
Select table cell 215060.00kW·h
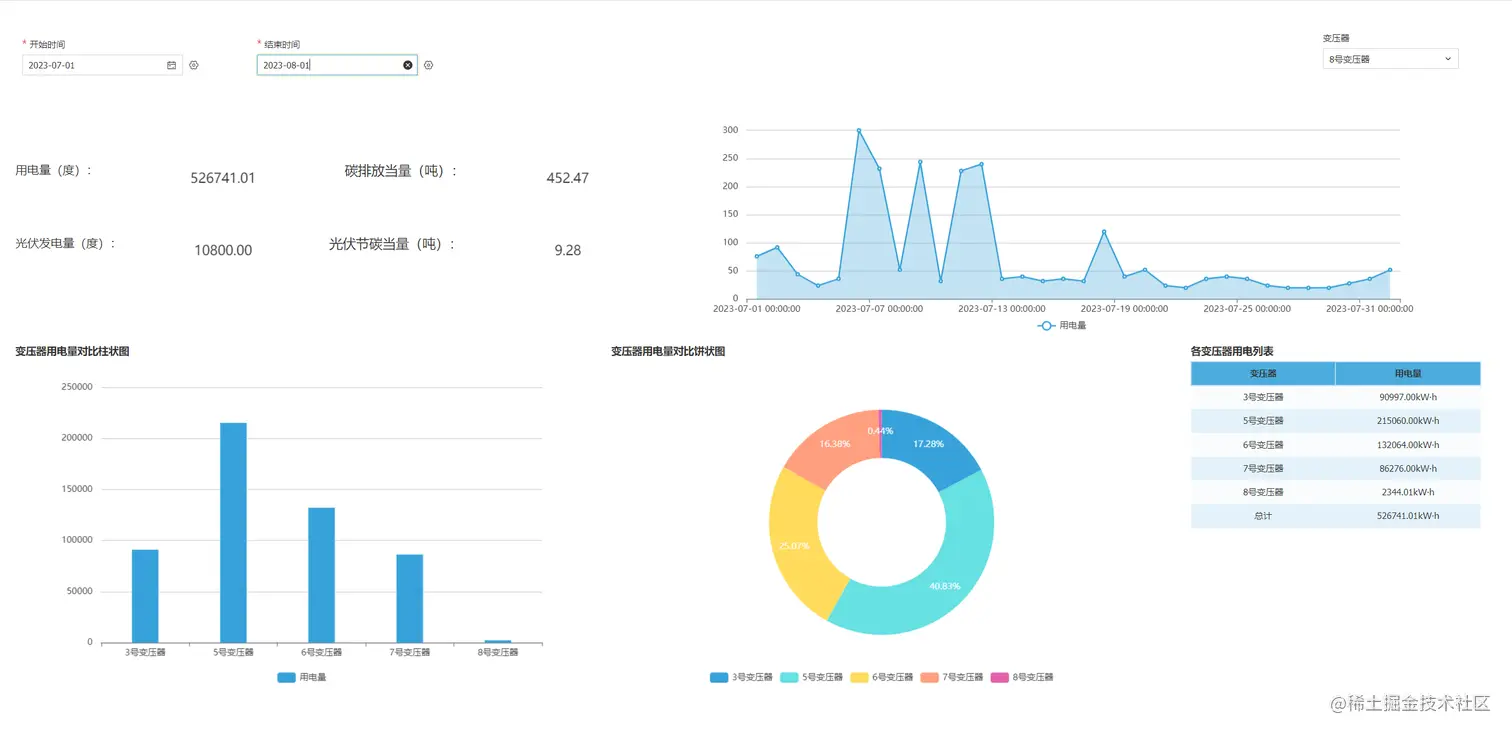[1408, 421]
